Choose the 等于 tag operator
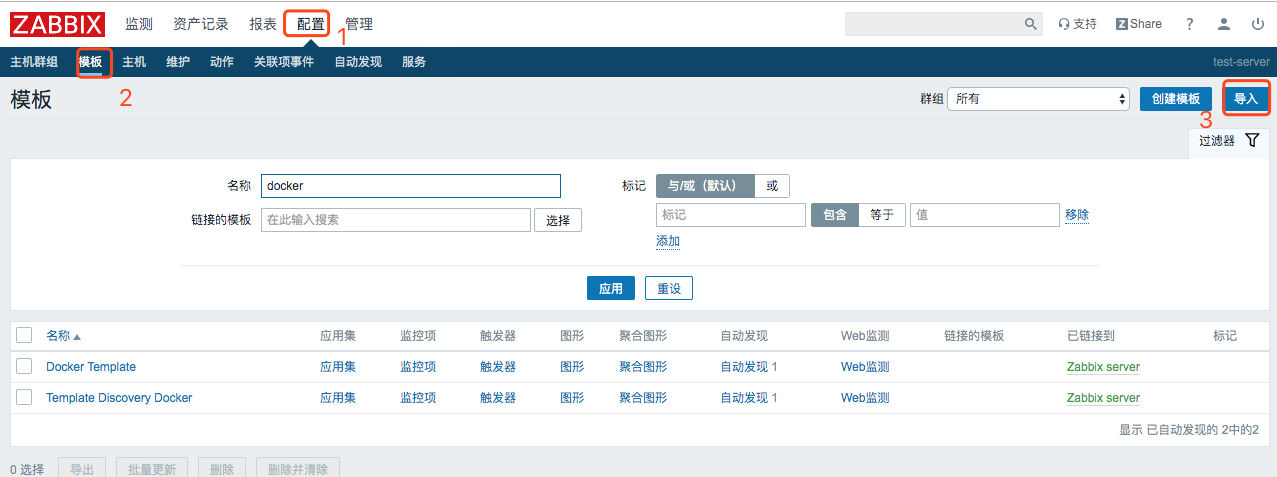Screen dimensions: 1277x477 pyautogui.click(x=882, y=214)
